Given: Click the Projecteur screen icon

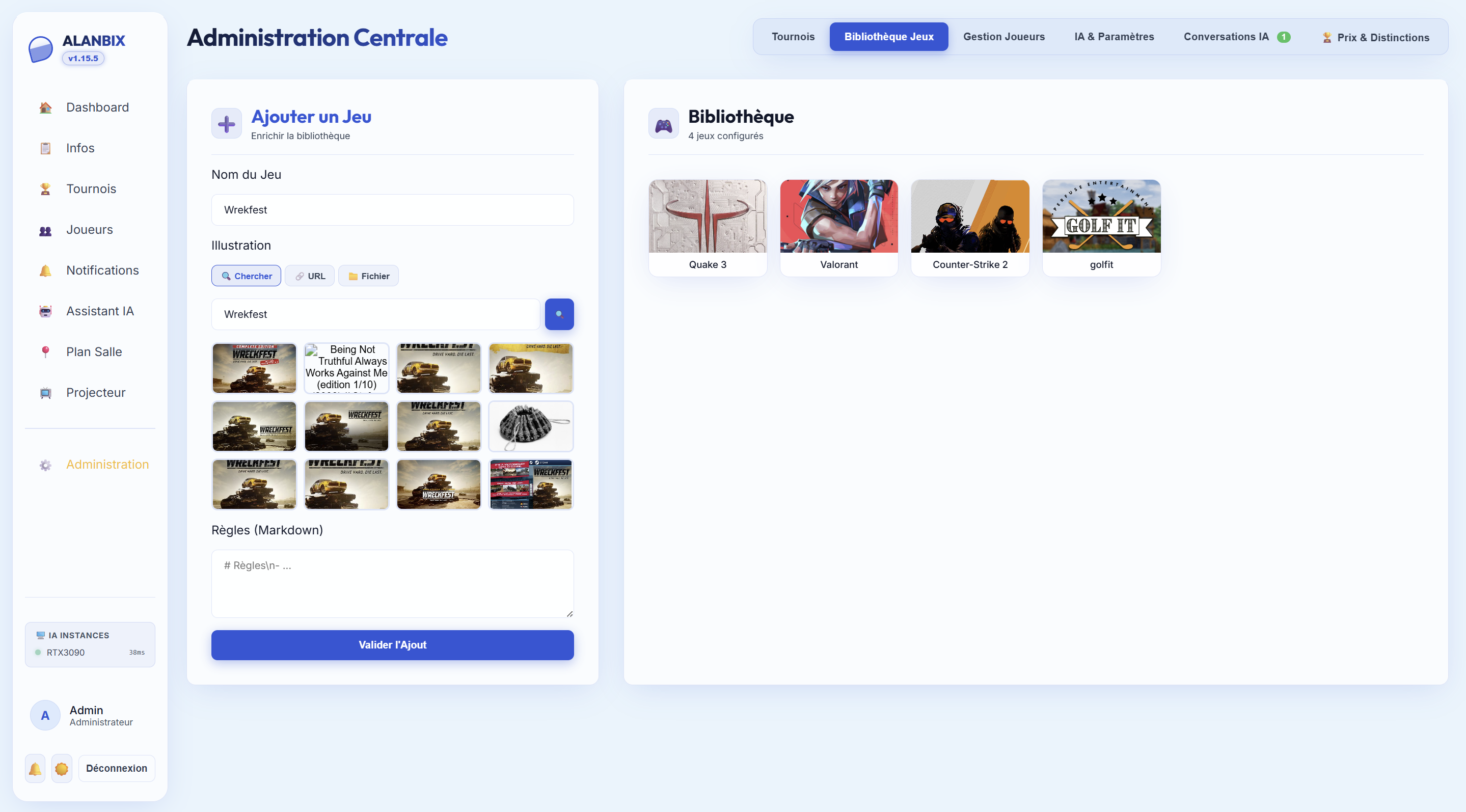Looking at the screenshot, I should point(45,393).
